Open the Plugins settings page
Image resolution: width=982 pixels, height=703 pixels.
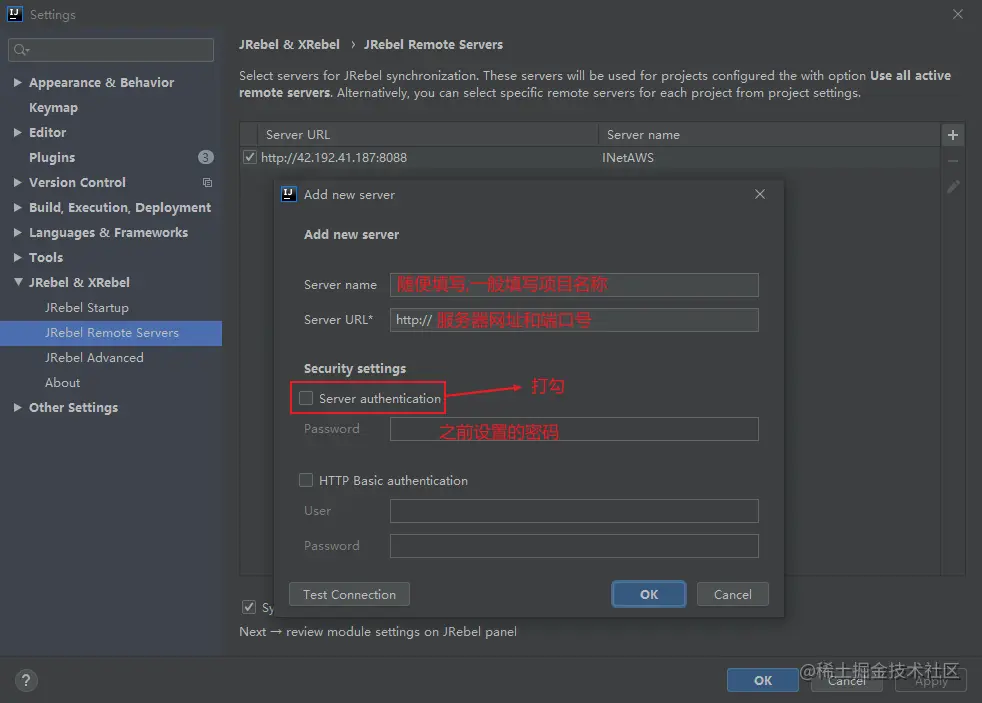pyautogui.click(x=52, y=158)
